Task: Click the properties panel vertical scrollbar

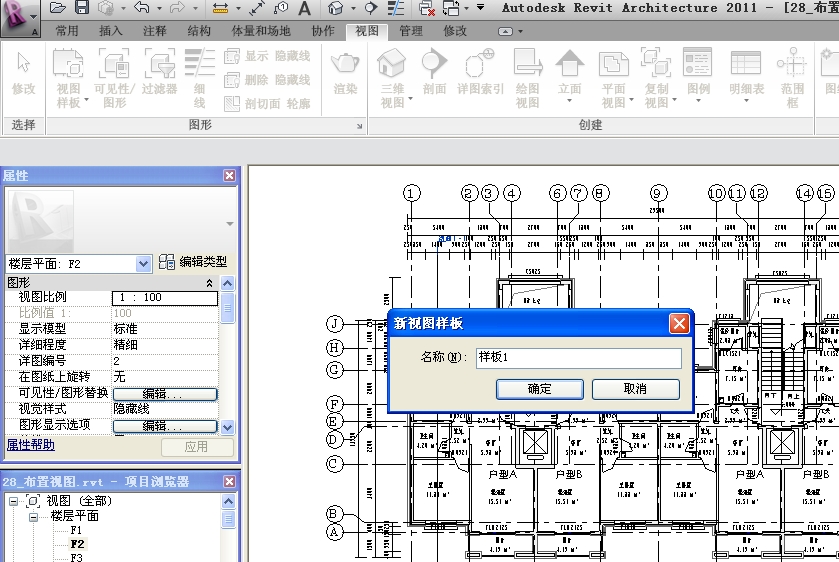Action: [x=227, y=360]
